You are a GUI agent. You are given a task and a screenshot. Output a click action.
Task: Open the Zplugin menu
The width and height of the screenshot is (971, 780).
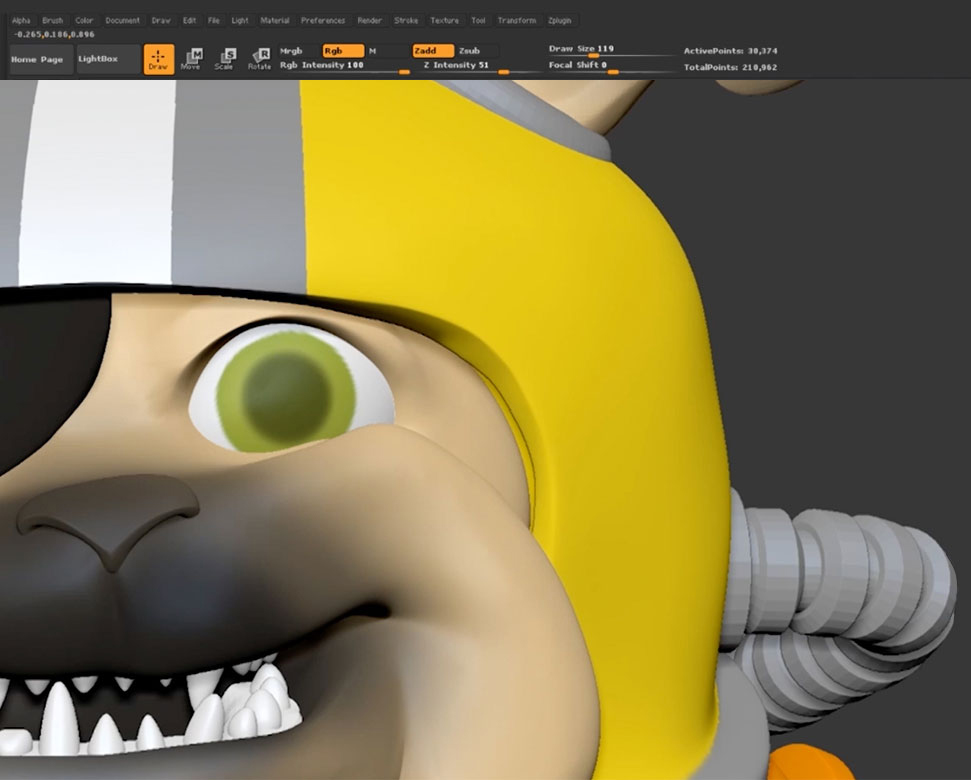[x=560, y=20]
